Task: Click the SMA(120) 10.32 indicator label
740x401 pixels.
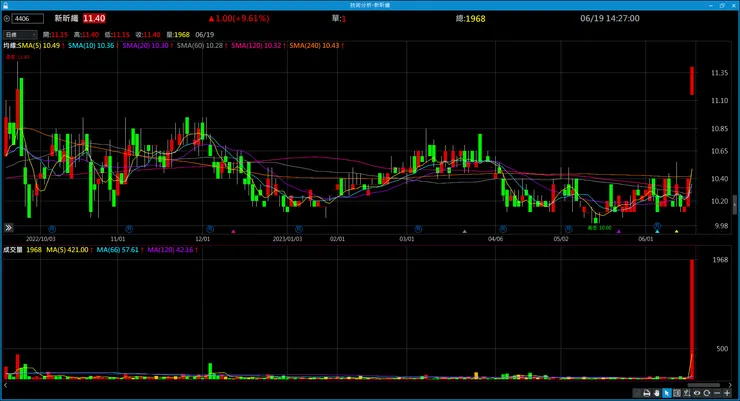Action: click(256, 46)
